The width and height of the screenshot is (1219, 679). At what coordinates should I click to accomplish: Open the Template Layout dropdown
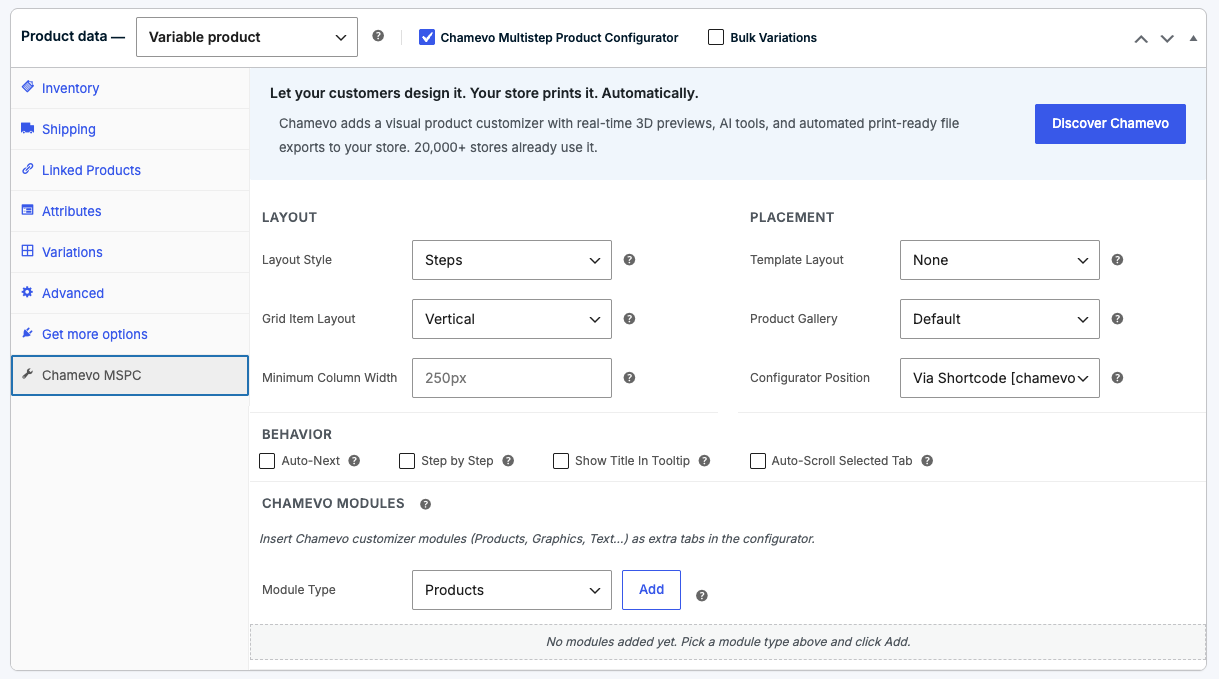click(x=1000, y=260)
